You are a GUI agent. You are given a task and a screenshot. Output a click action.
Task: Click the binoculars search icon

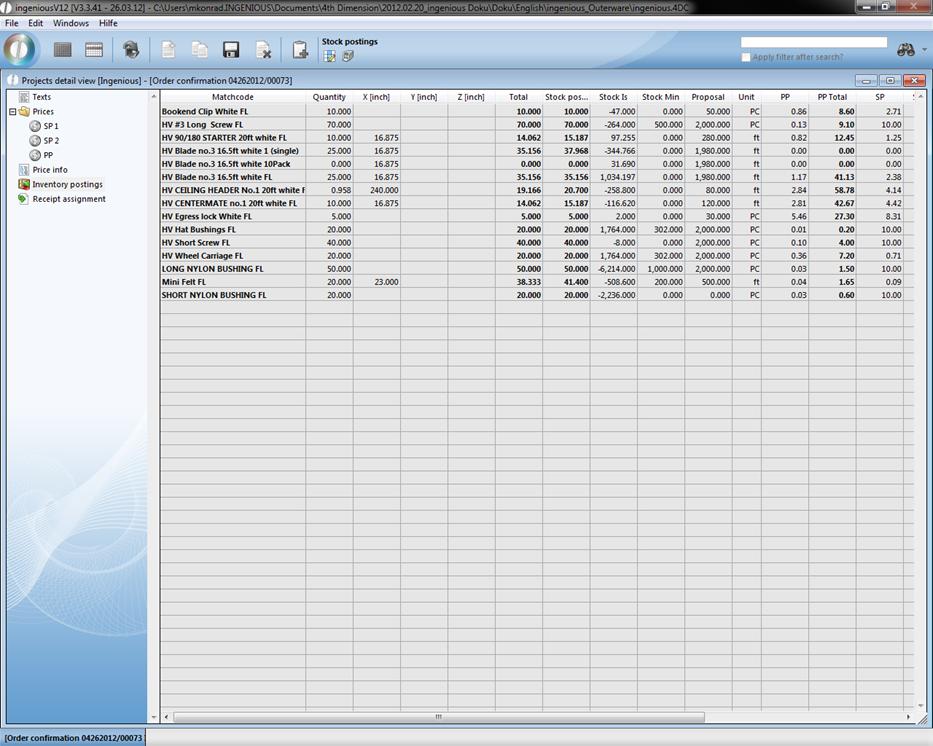[x=906, y=50]
